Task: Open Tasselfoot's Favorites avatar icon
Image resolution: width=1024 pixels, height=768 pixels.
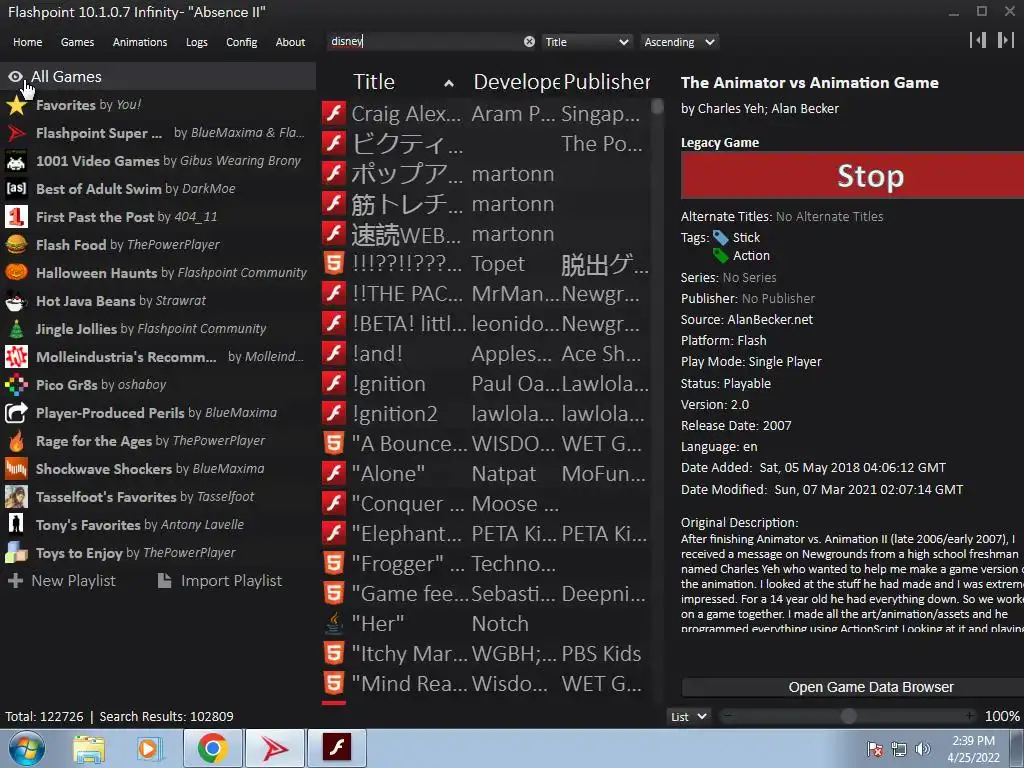Action: (x=16, y=496)
